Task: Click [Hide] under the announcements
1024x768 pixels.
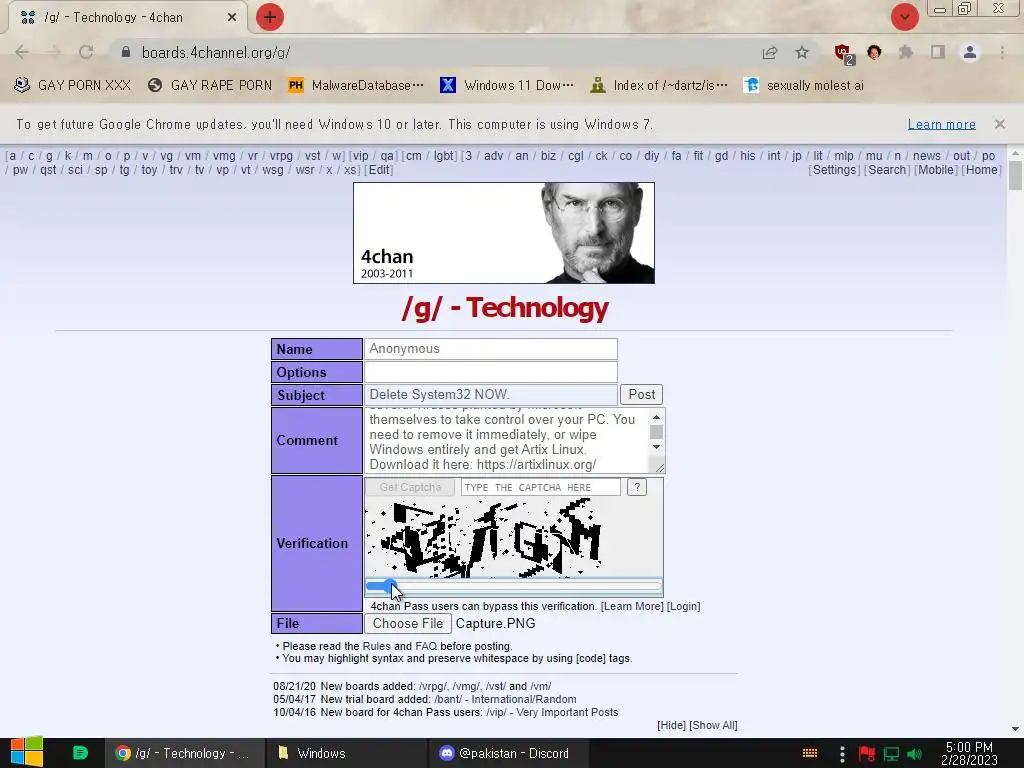Action: point(671,726)
